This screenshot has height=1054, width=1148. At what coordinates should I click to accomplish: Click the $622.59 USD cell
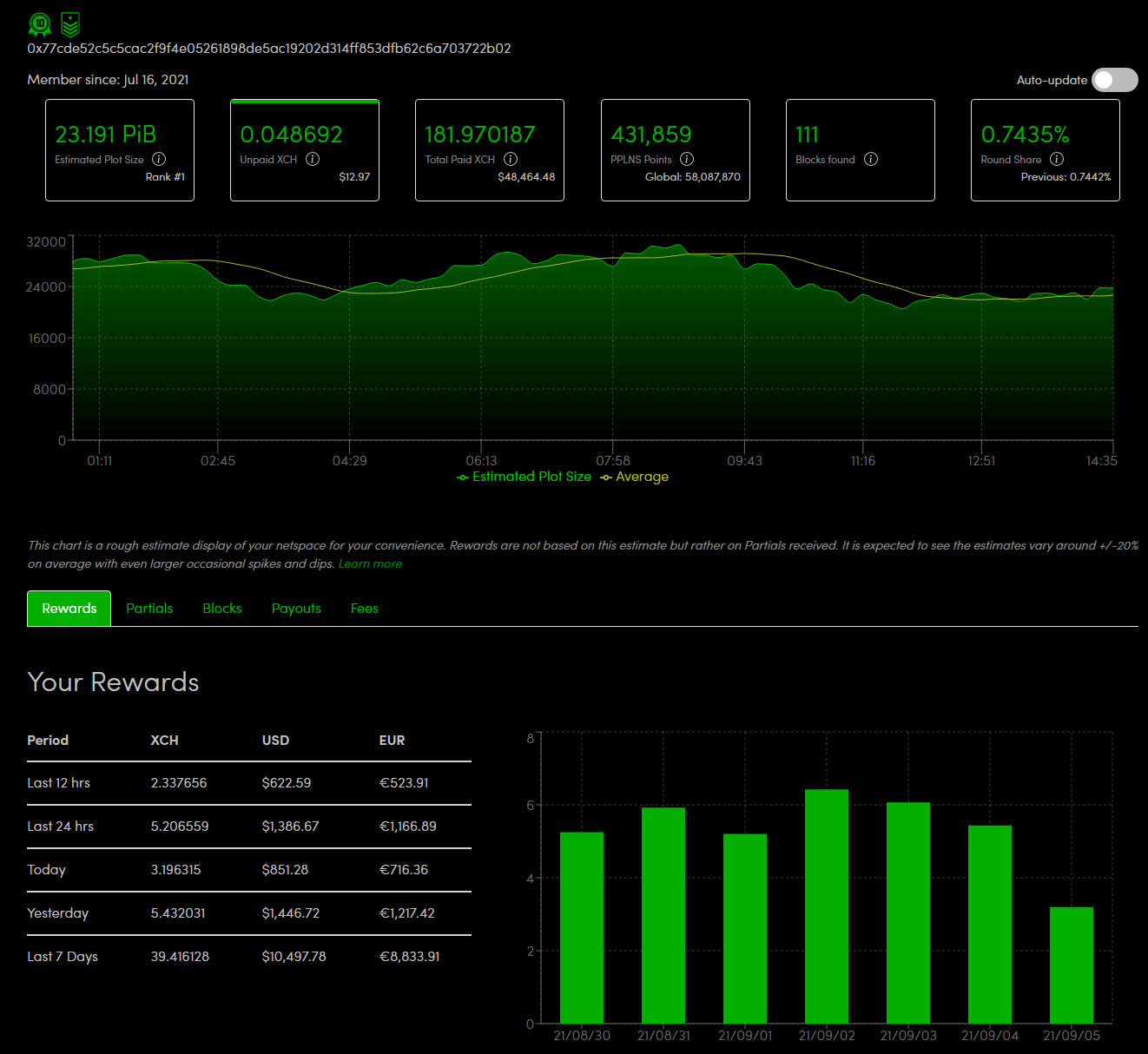tap(287, 783)
